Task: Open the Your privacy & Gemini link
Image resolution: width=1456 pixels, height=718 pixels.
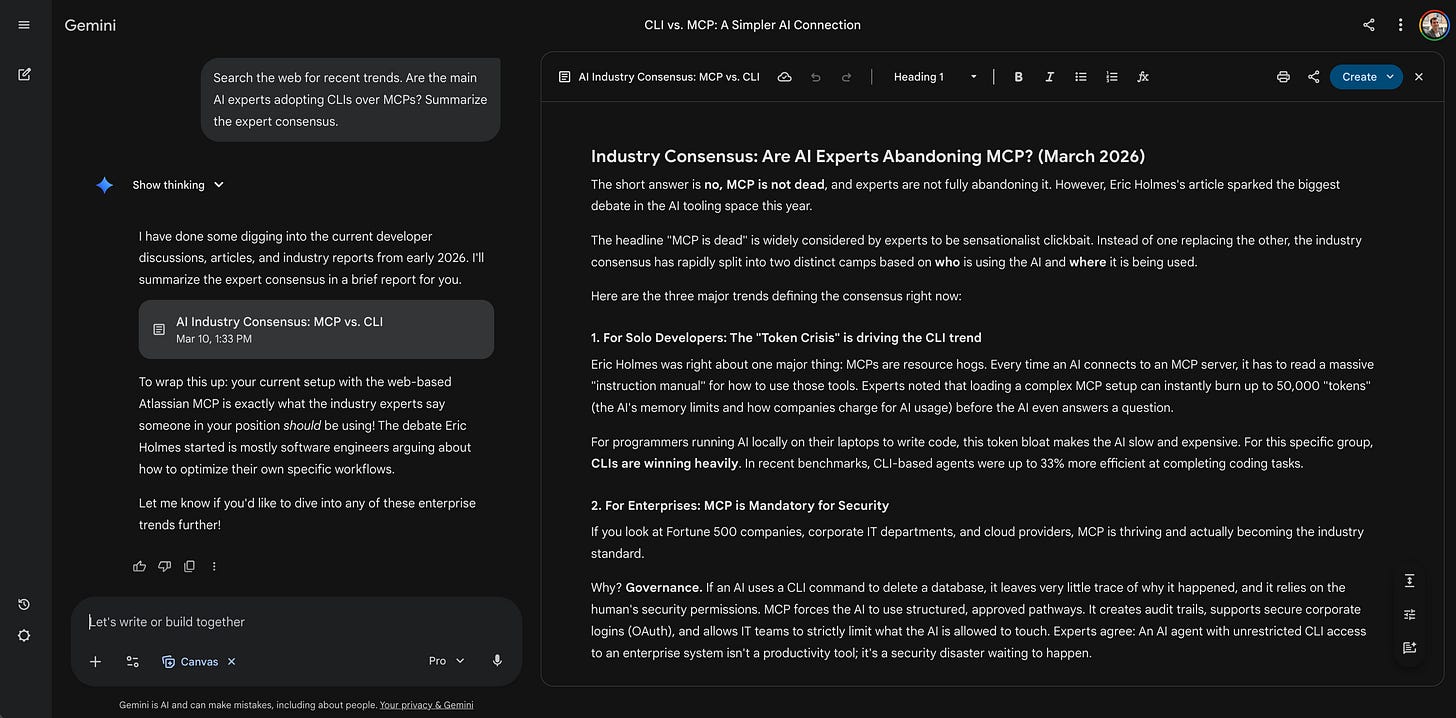Action: click(426, 704)
